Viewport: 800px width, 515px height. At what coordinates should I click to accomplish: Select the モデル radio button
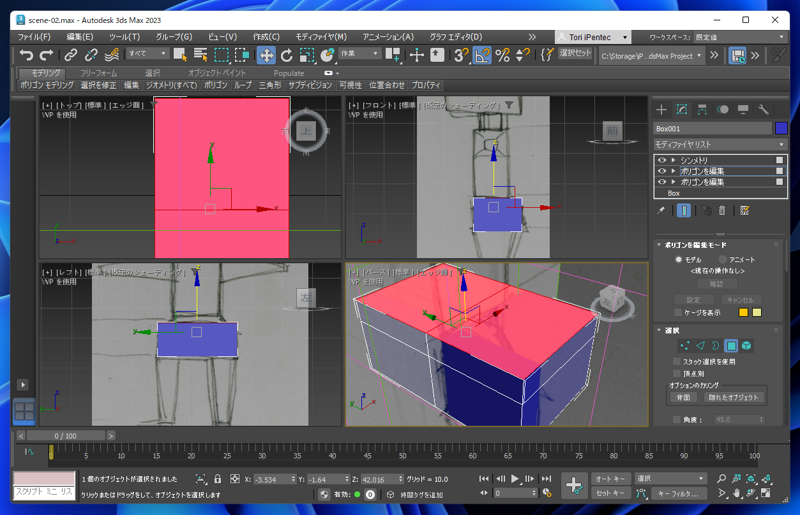[x=678, y=259]
